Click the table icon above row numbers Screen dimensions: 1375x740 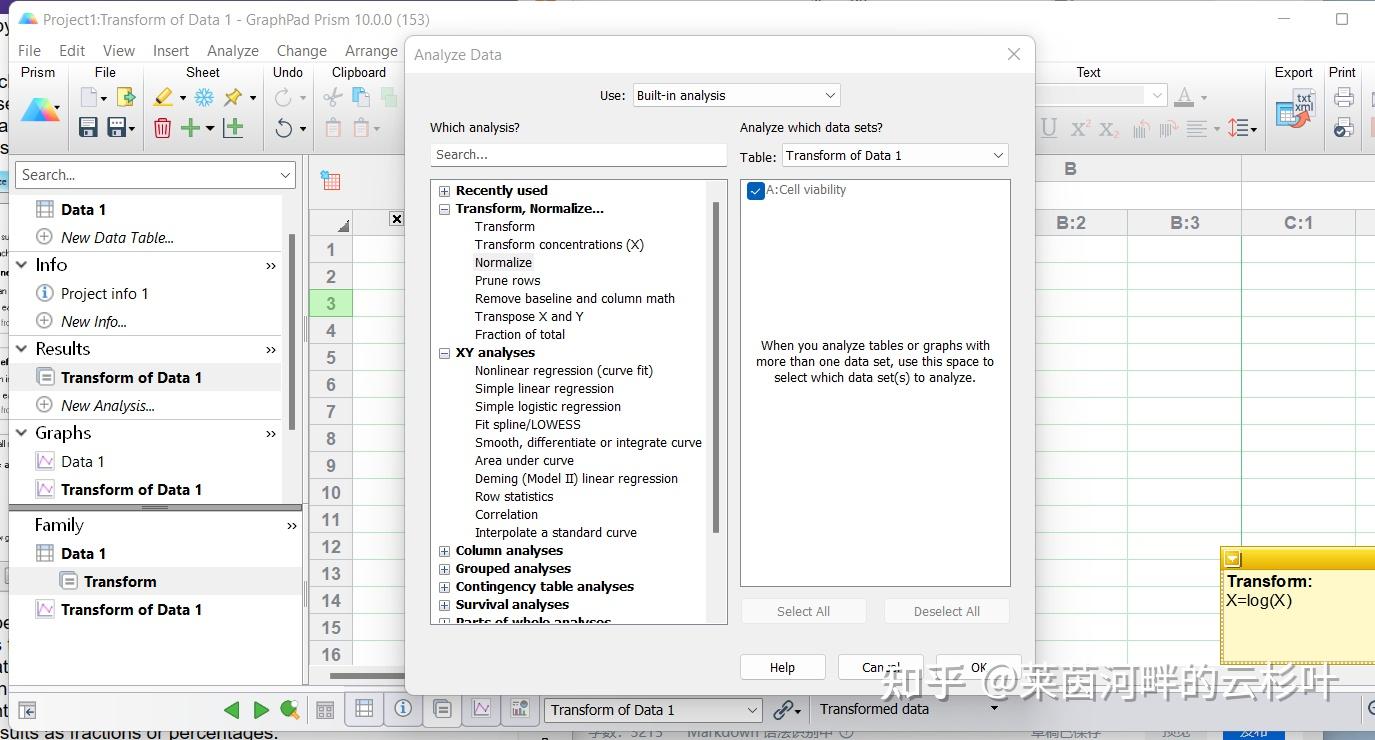coord(330,180)
